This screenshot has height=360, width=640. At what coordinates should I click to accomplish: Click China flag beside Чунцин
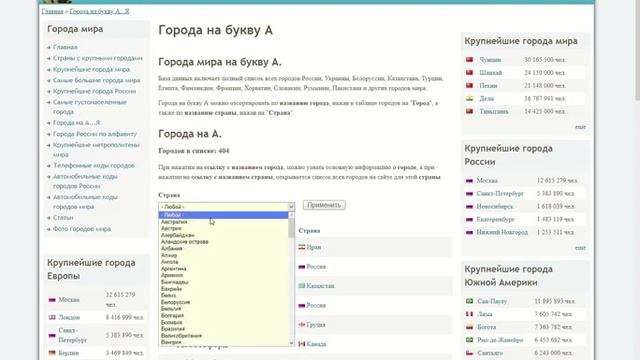(469, 60)
